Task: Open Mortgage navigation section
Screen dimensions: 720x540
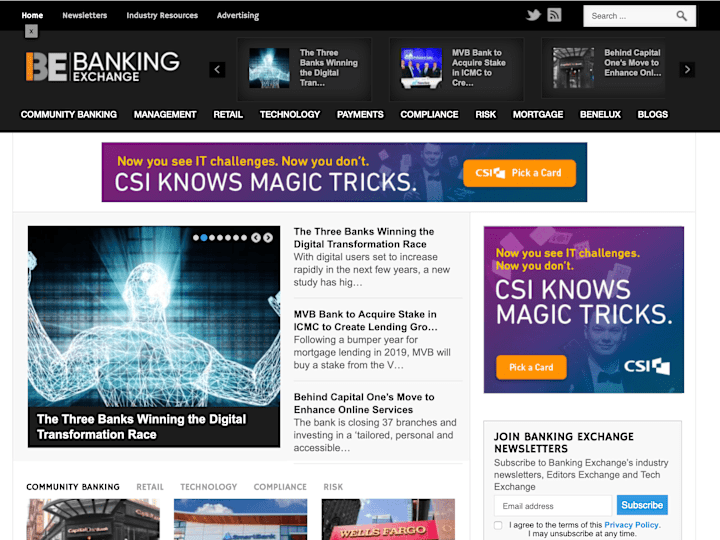Action: click(538, 114)
